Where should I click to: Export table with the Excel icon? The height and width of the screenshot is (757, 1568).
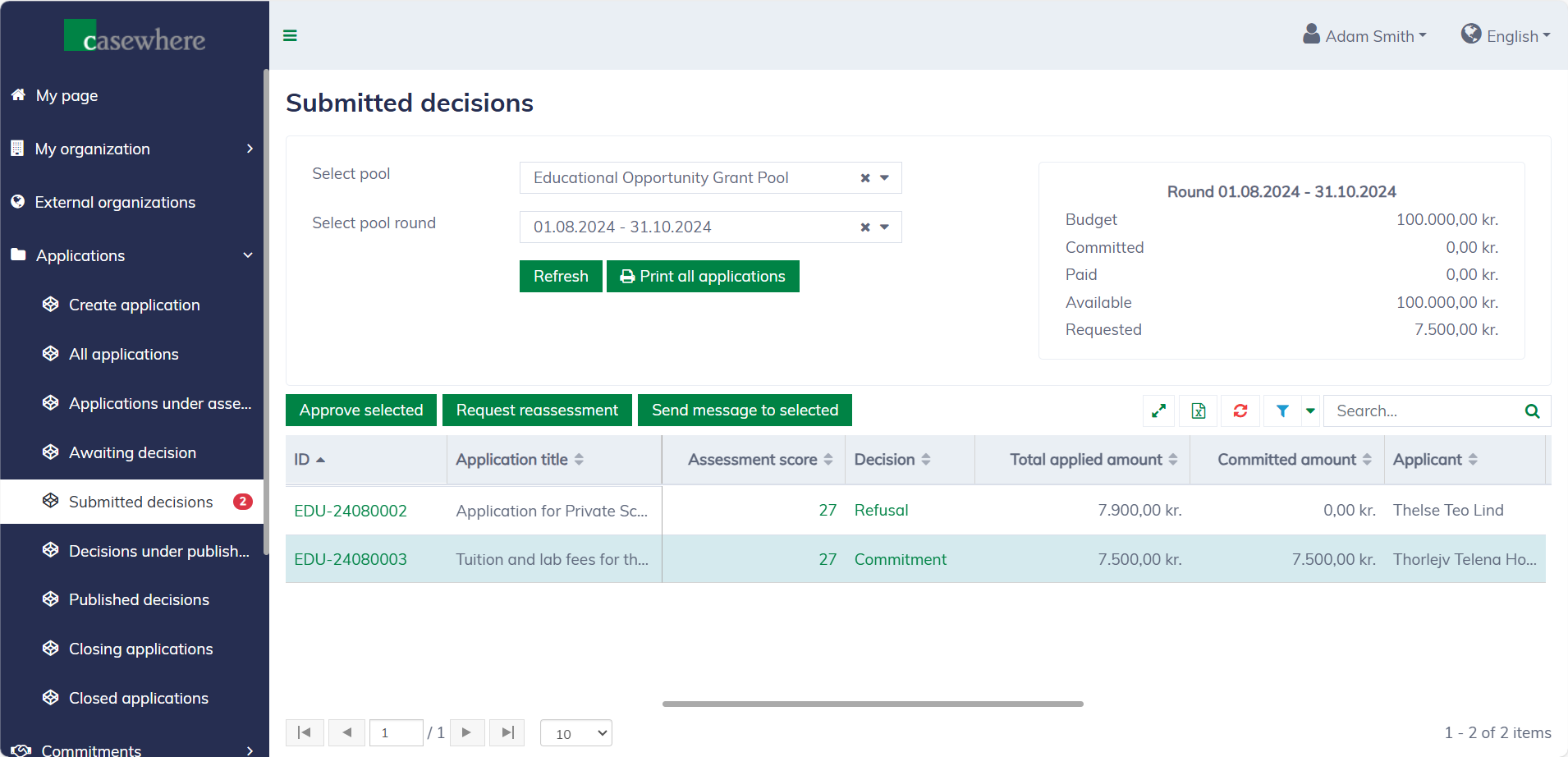click(1199, 411)
